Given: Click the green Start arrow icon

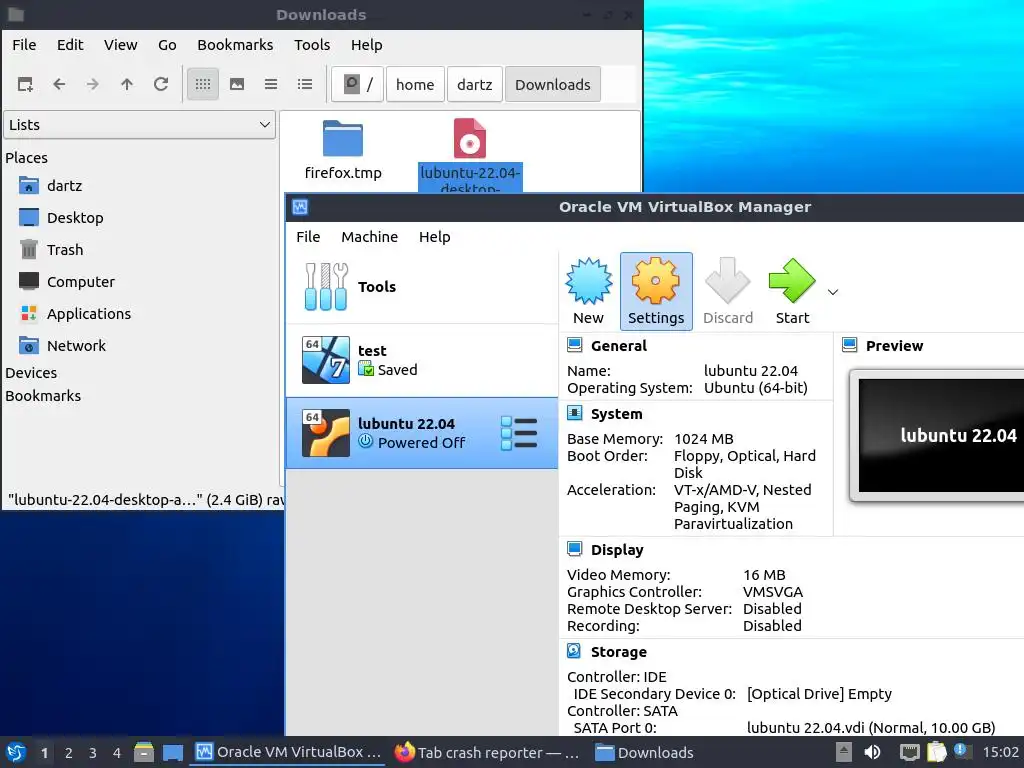Looking at the screenshot, I should click(792, 281).
